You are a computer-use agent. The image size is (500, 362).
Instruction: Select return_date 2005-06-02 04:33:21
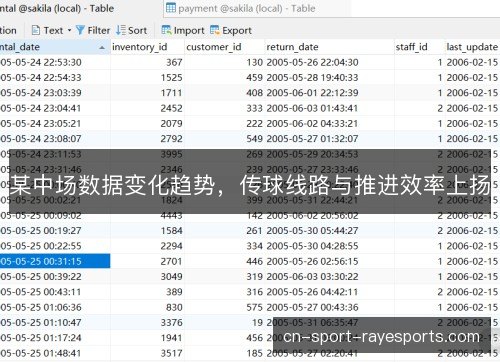coord(329,124)
